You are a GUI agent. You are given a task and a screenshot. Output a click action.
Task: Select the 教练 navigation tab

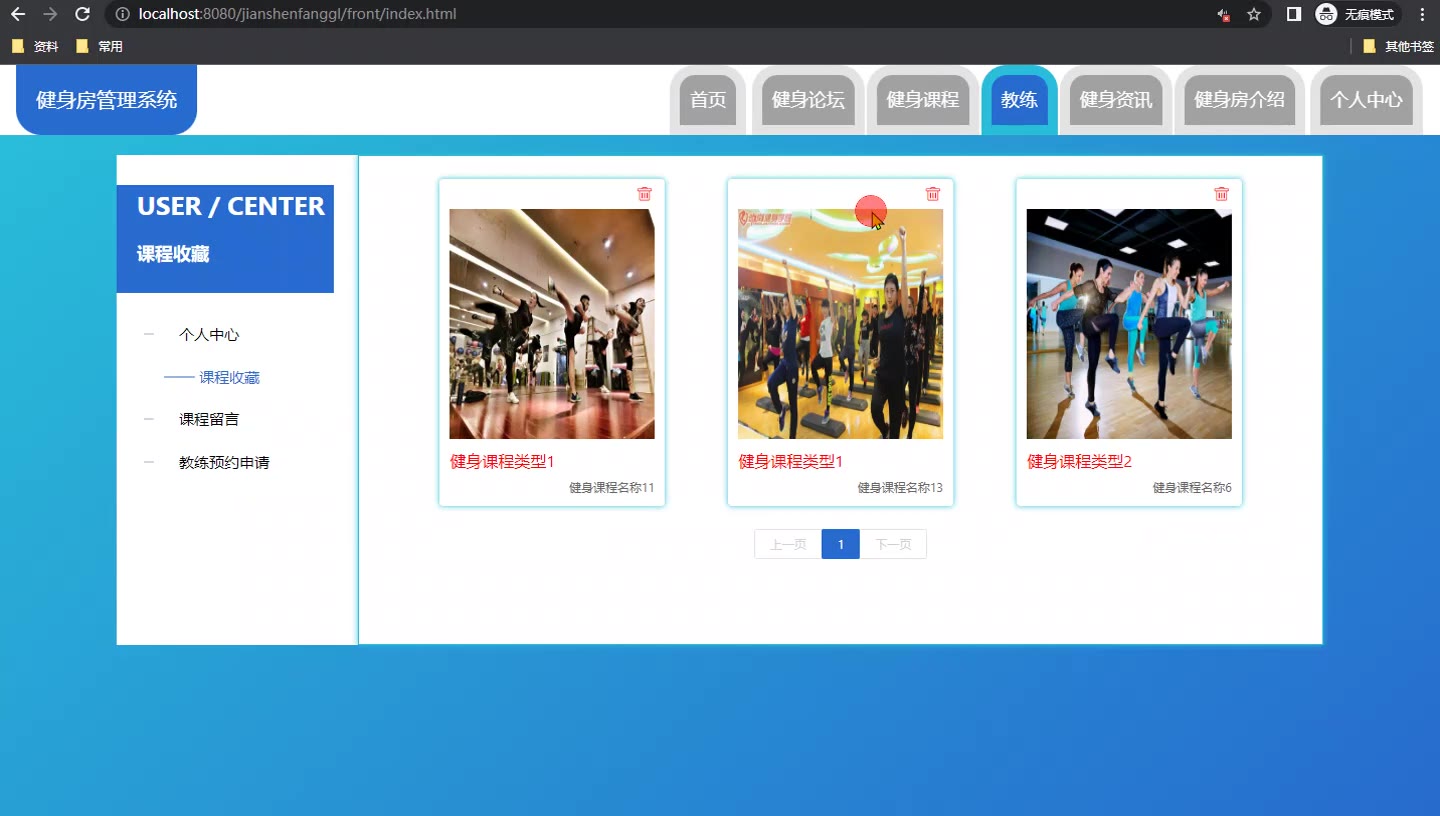1019,100
